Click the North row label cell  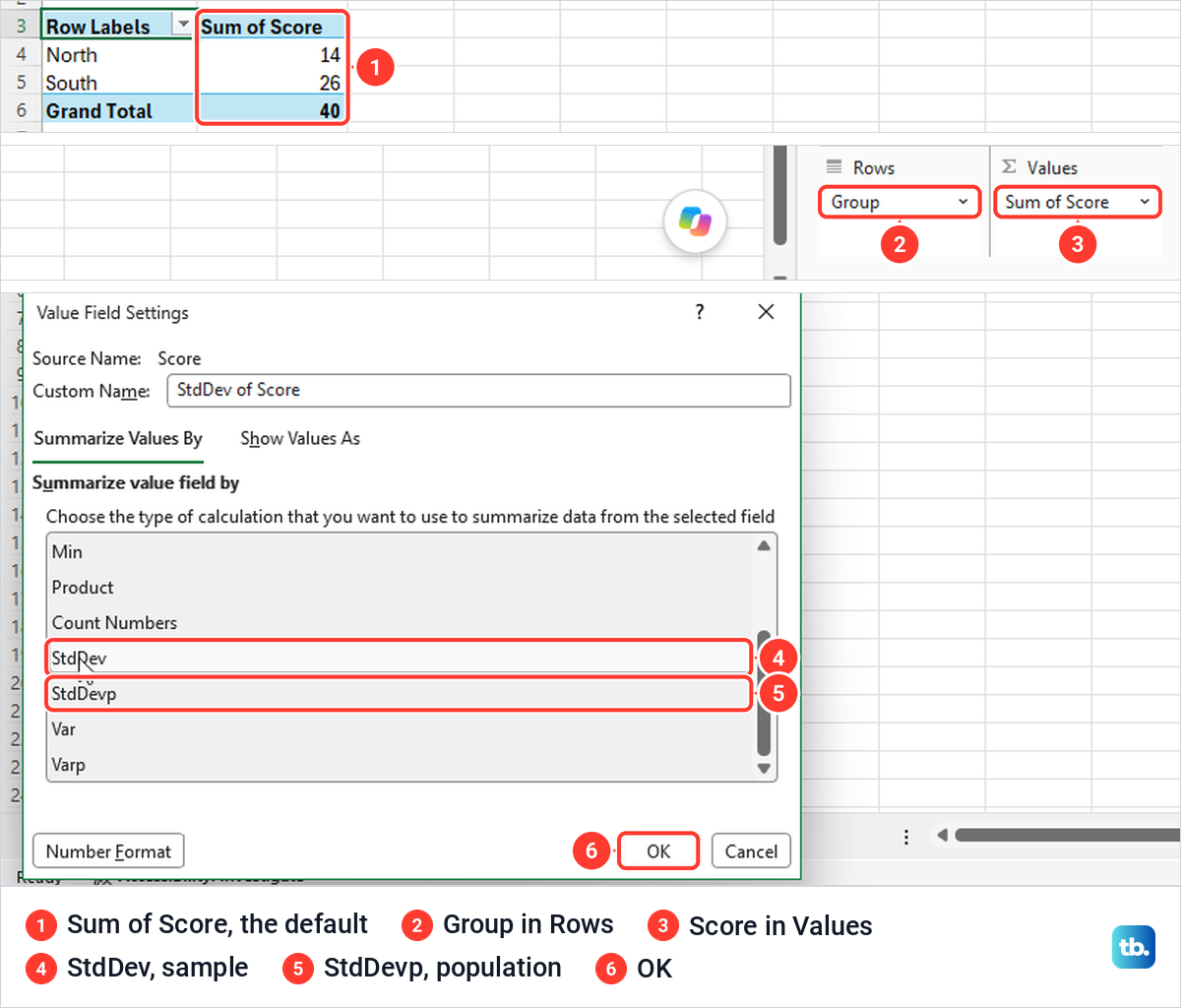(116, 55)
